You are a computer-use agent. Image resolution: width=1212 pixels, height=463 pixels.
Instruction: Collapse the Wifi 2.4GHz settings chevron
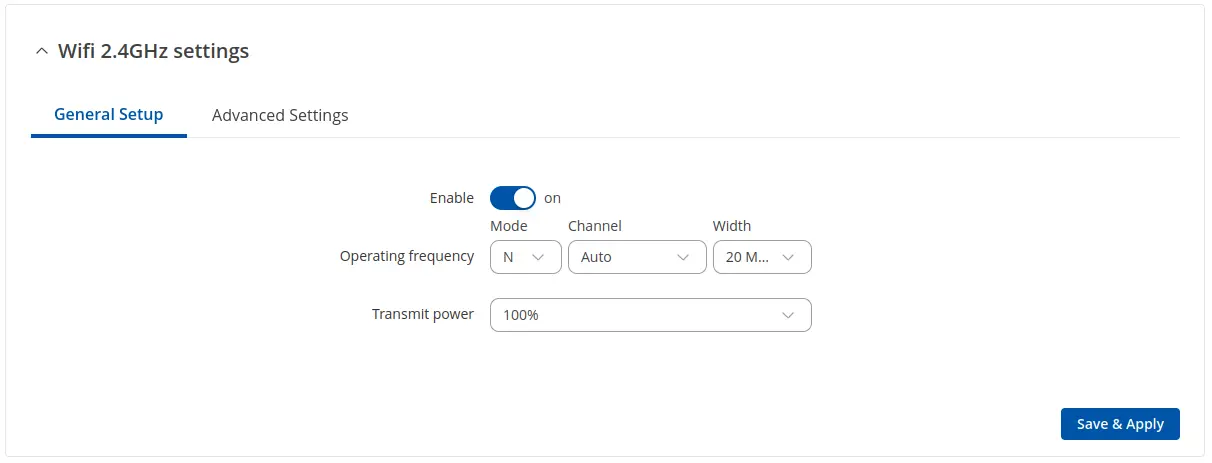tap(41, 52)
